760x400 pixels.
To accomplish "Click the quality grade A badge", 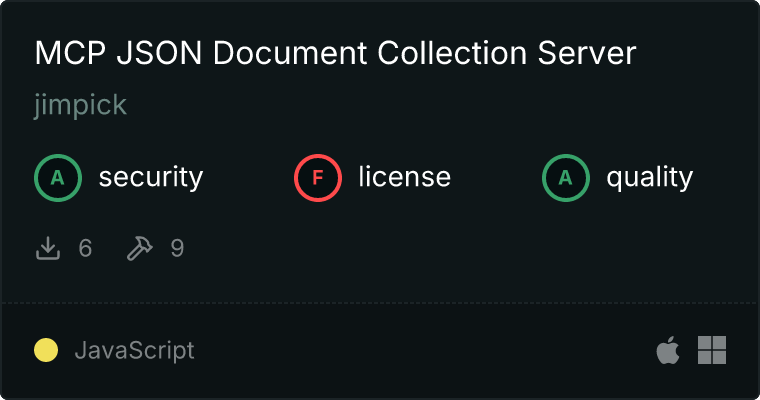I will tap(566, 178).
